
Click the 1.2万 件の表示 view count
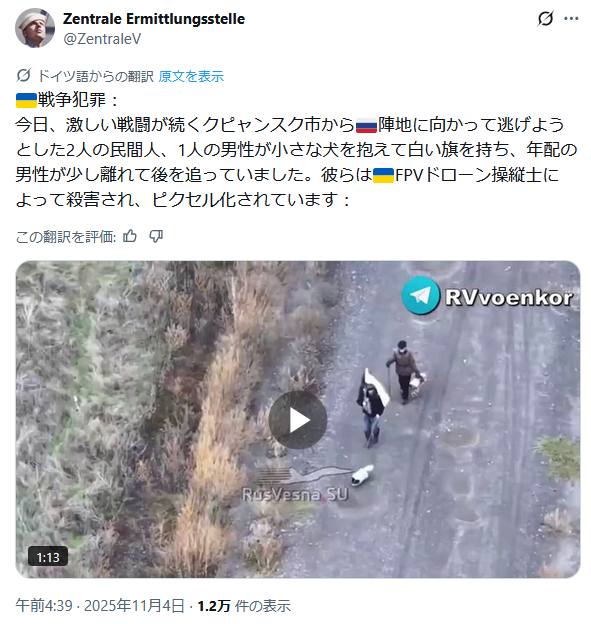pos(244,606)
